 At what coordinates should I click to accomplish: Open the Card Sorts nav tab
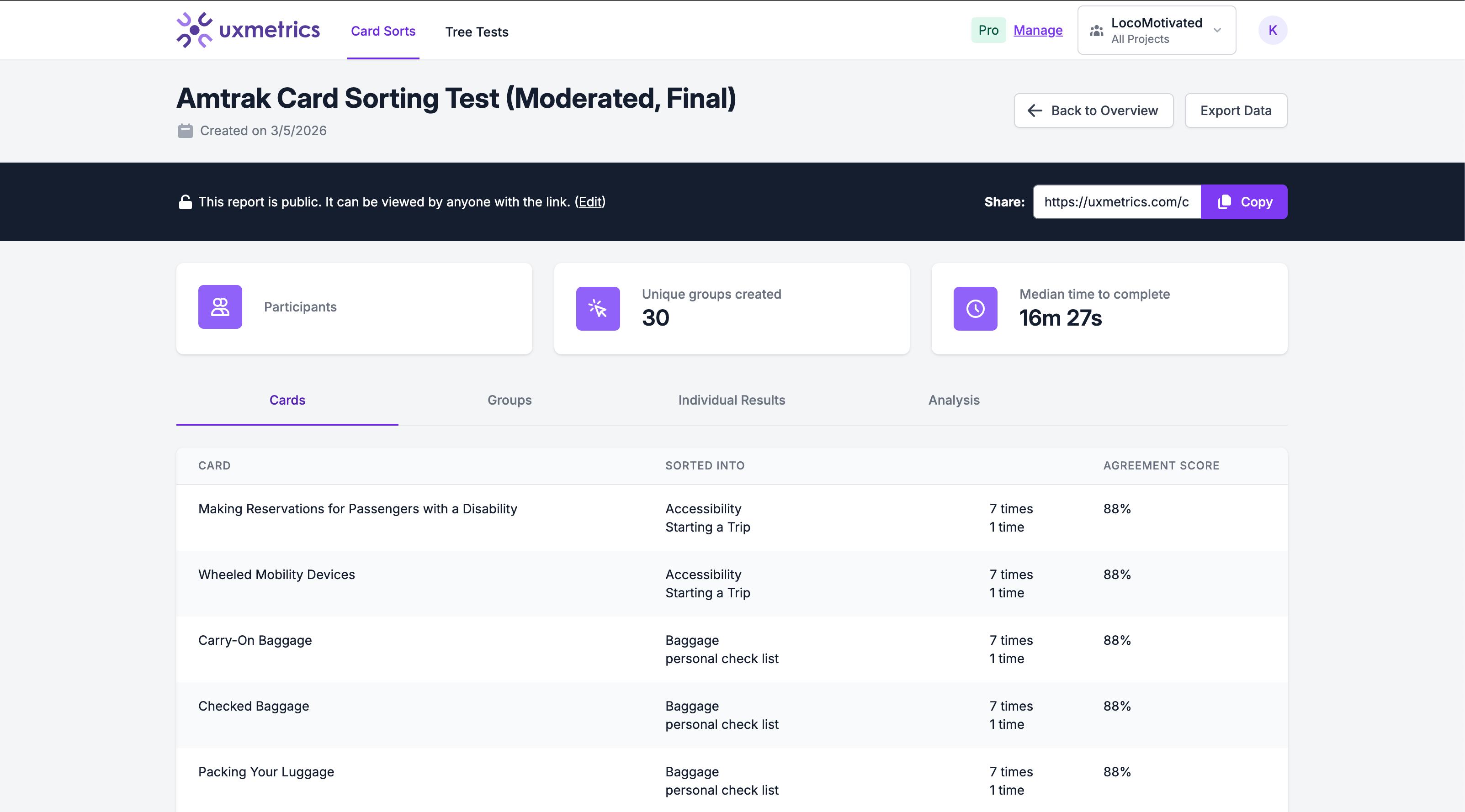[383, 31]
